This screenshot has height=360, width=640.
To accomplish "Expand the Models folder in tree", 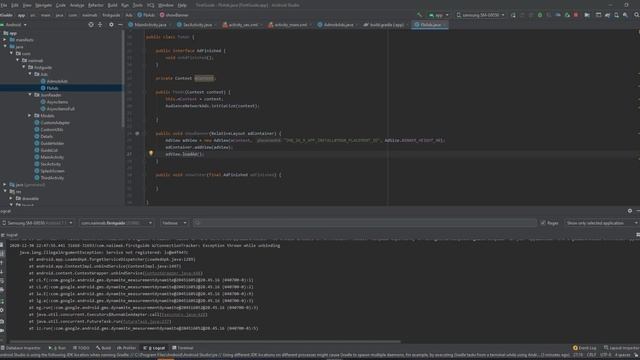I will point(30,116).
